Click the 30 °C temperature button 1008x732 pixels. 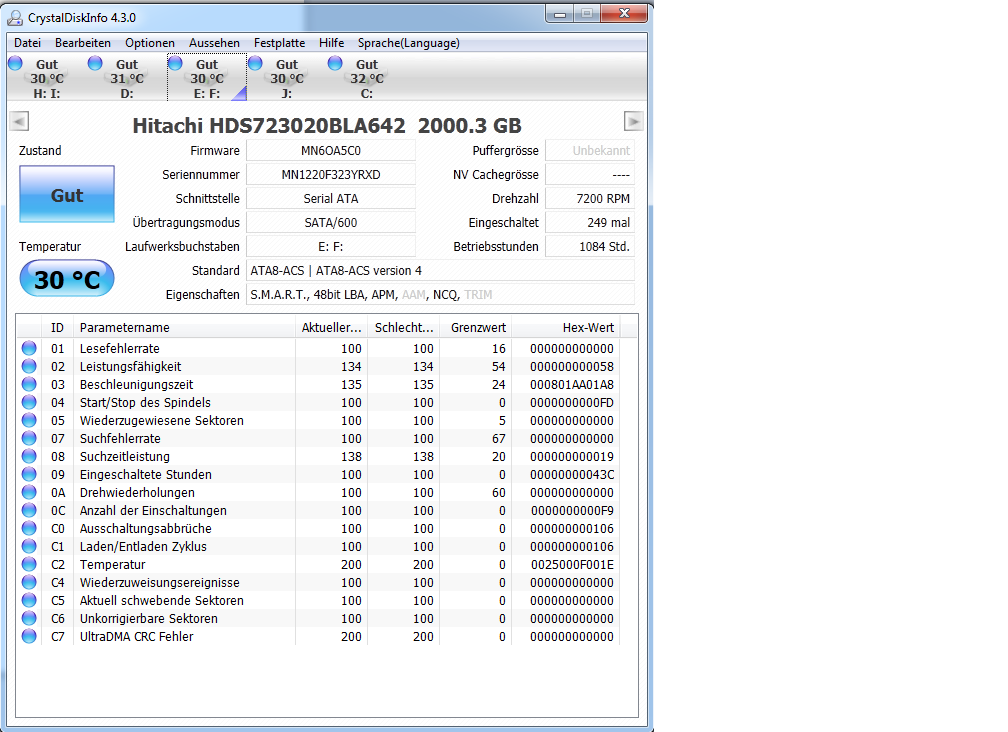pyautogui.click(x=67, y=279)
